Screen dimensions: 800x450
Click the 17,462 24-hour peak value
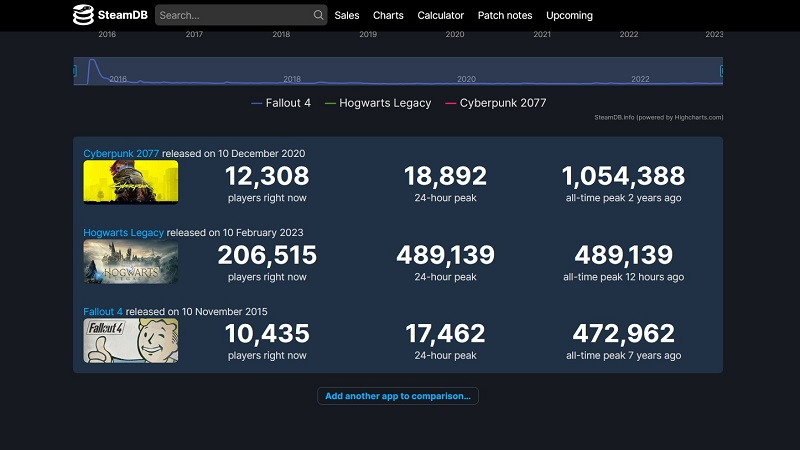[x=445, y=334]
